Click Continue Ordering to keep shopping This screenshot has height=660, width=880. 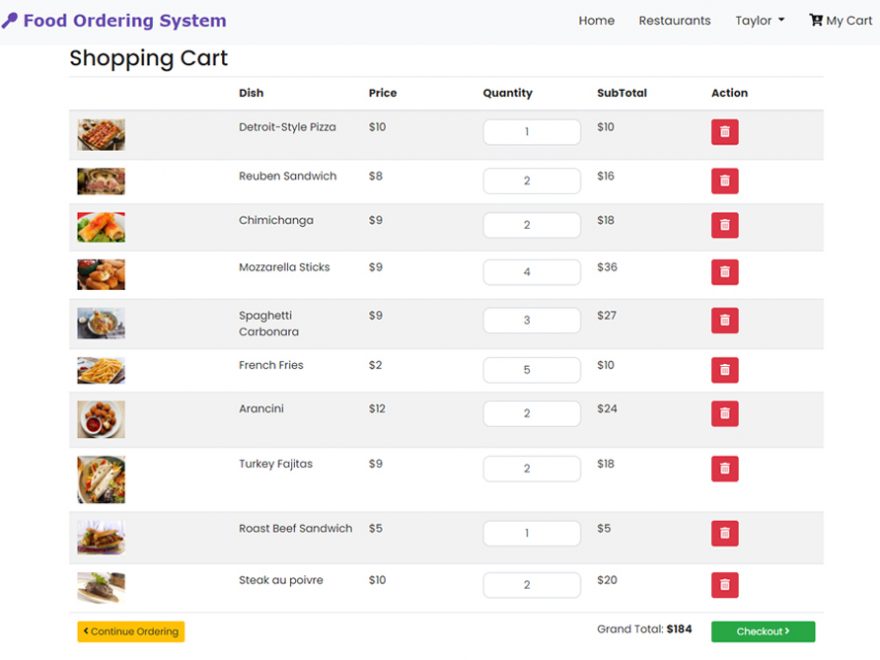pyautogui.click(x=130, y=631)
